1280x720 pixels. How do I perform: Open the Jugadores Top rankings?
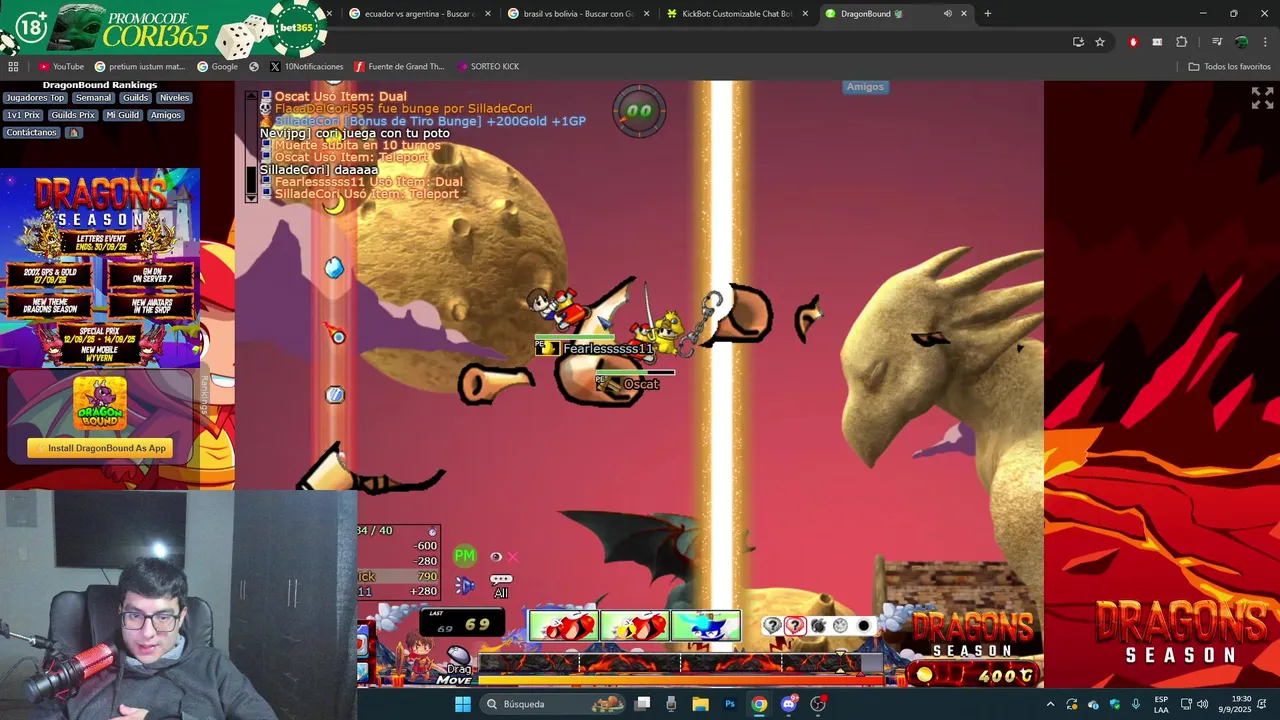tap(35, 98)
